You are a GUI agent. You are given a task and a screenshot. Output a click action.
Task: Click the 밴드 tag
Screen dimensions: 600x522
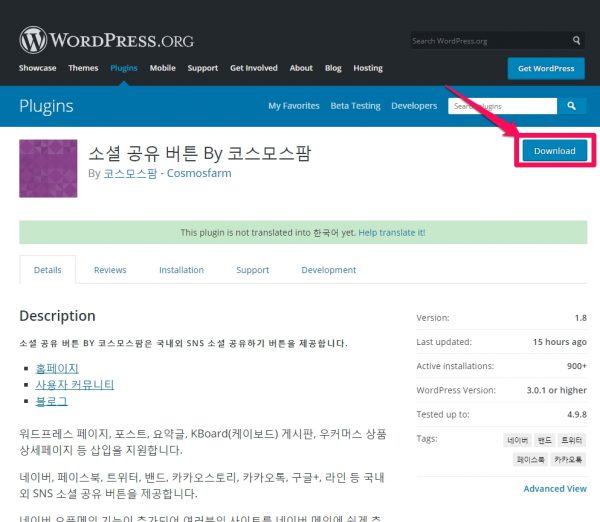544,440
